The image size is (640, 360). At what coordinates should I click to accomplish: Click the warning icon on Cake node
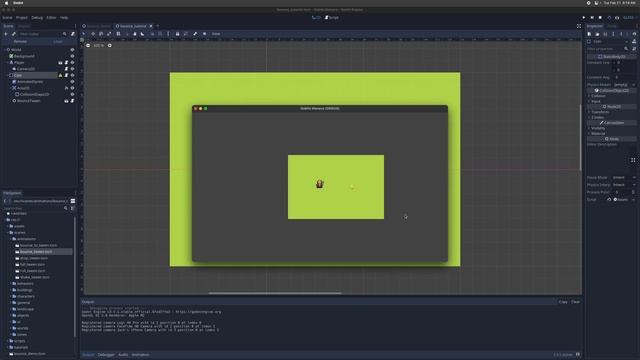pos(60,75)
